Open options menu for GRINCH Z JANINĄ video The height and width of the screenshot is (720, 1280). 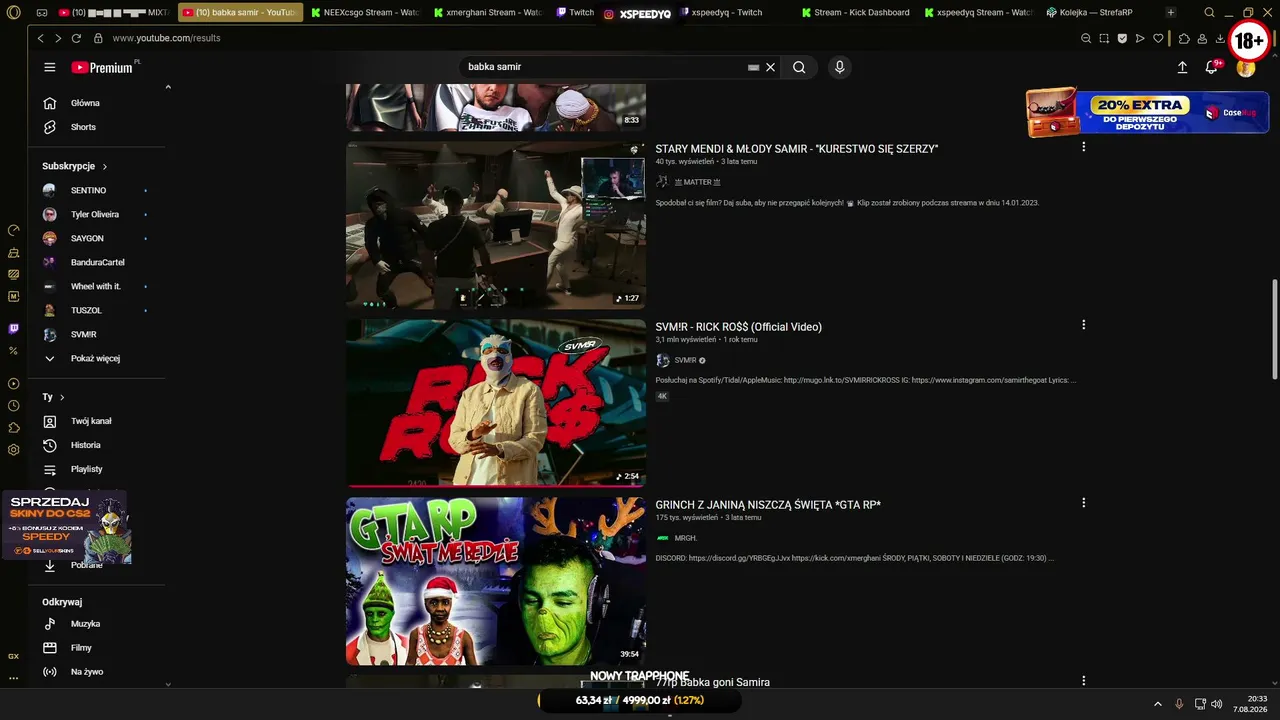(x=1083, y=503)
